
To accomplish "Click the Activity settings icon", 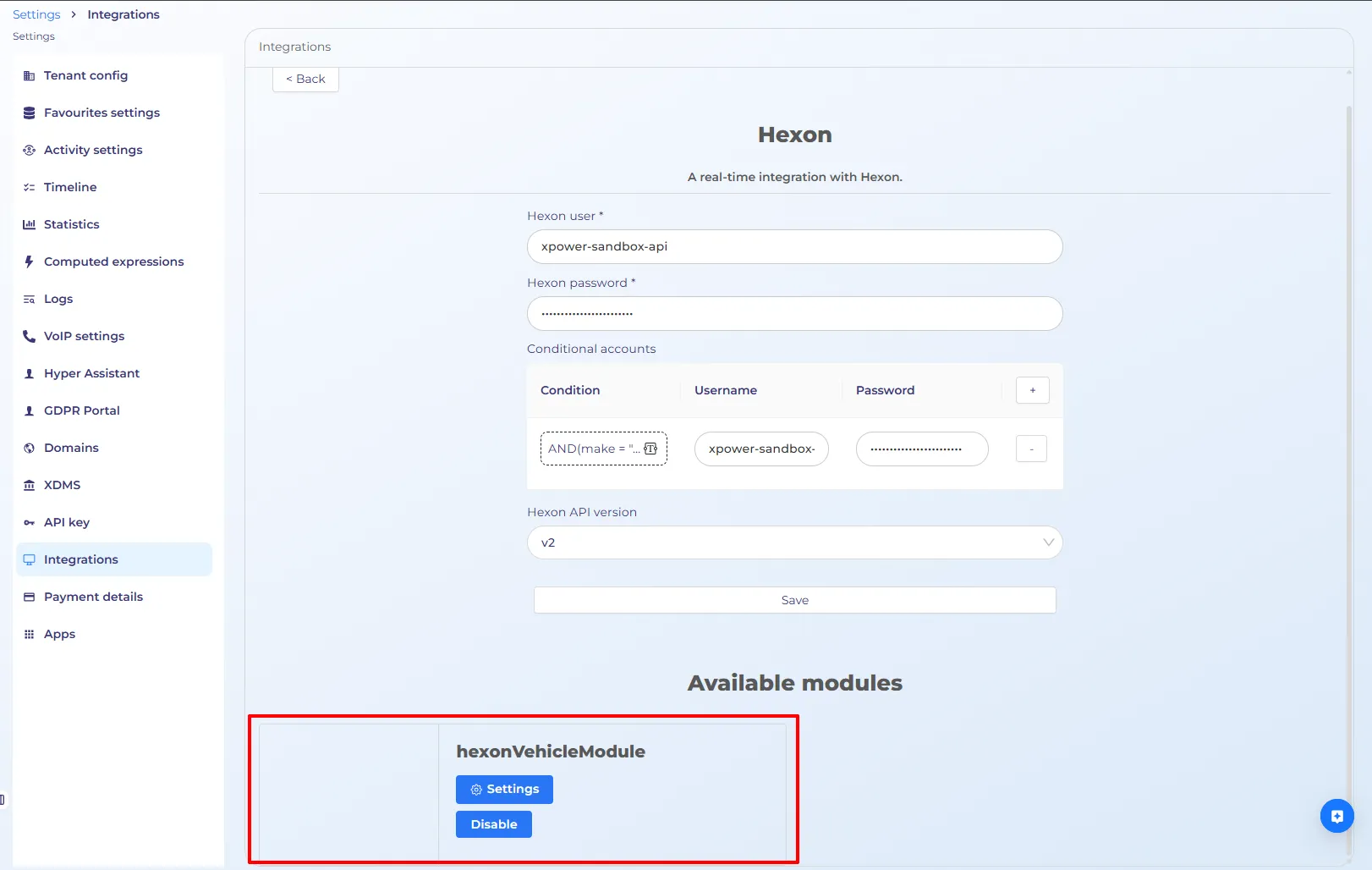I will [29, 150].
